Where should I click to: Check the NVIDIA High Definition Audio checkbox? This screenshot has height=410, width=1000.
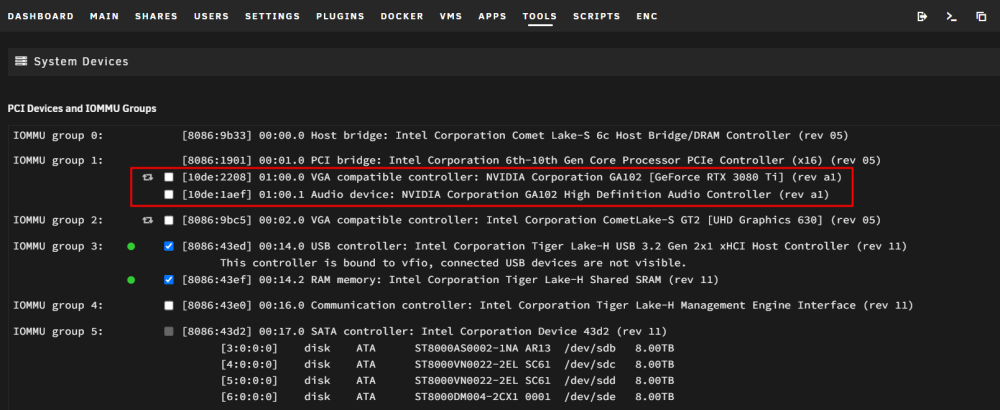168,194
